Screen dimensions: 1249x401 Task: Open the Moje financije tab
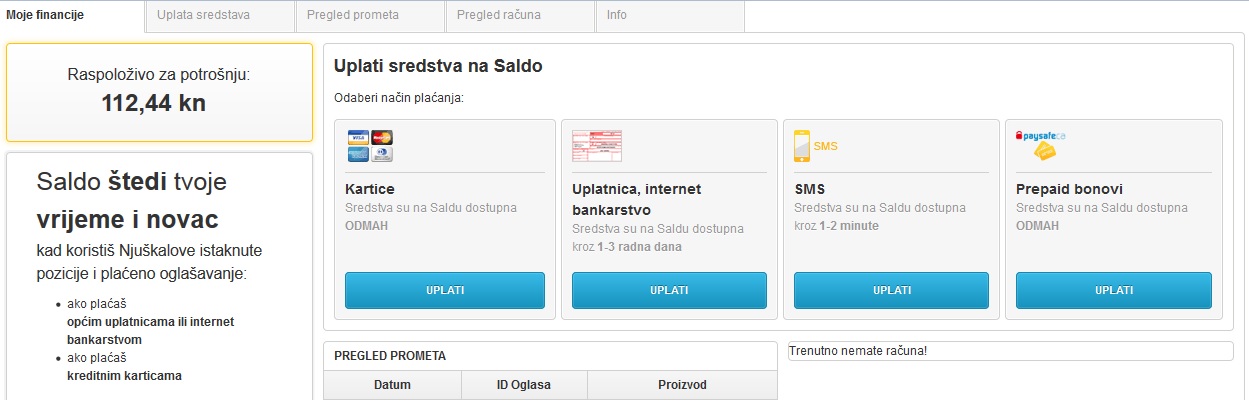coord(45,16)
